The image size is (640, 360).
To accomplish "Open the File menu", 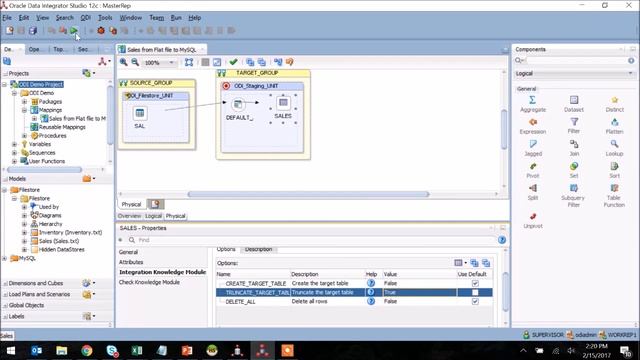I will [7, 18].
